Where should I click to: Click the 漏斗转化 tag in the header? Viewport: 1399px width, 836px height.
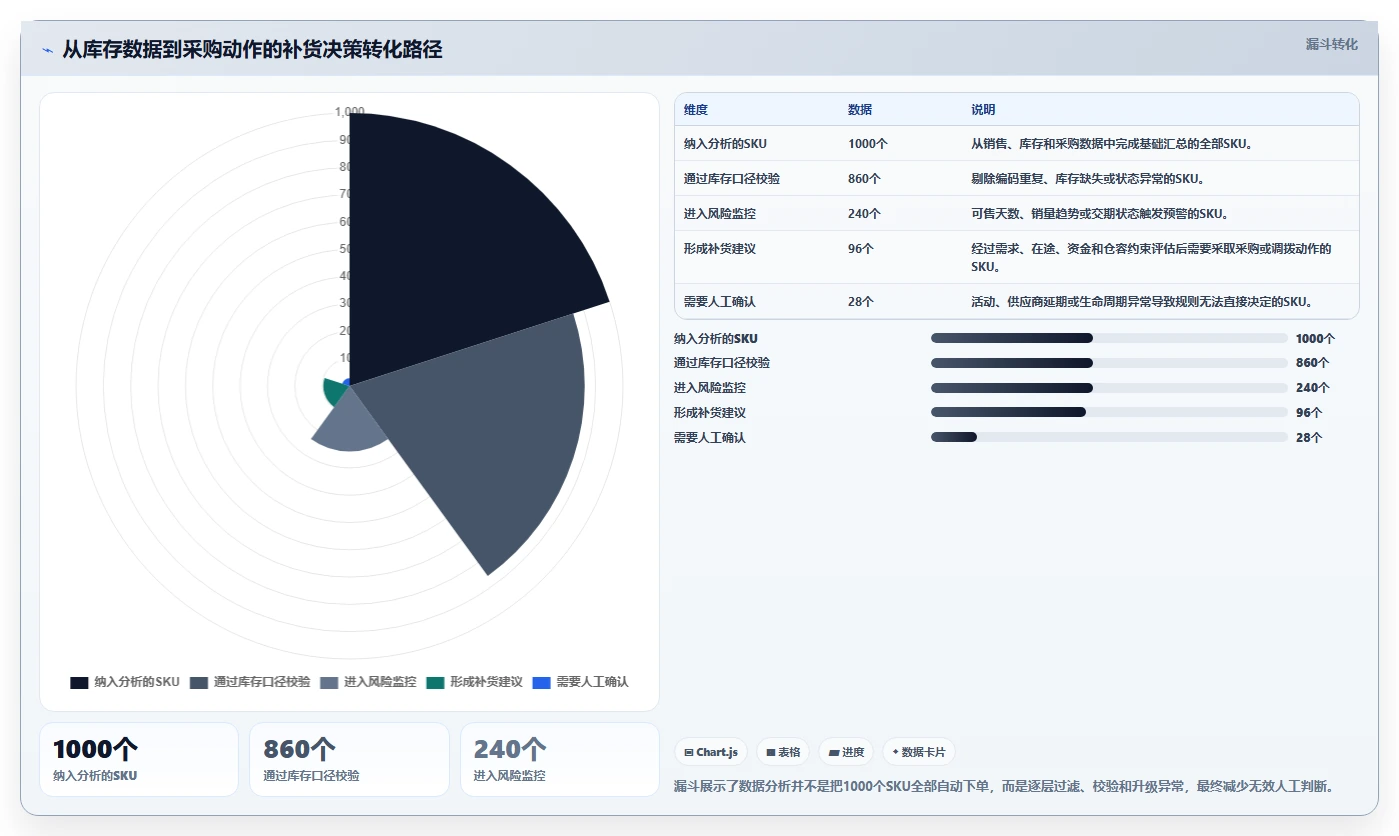[1331, 44]
